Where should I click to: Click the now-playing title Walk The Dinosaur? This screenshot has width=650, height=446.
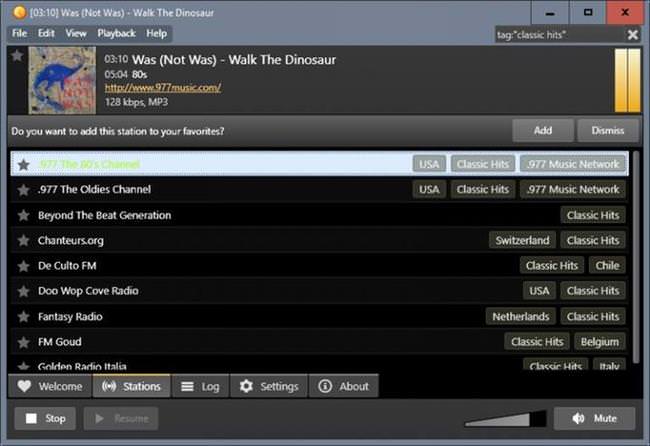click(x=234, y=60)
